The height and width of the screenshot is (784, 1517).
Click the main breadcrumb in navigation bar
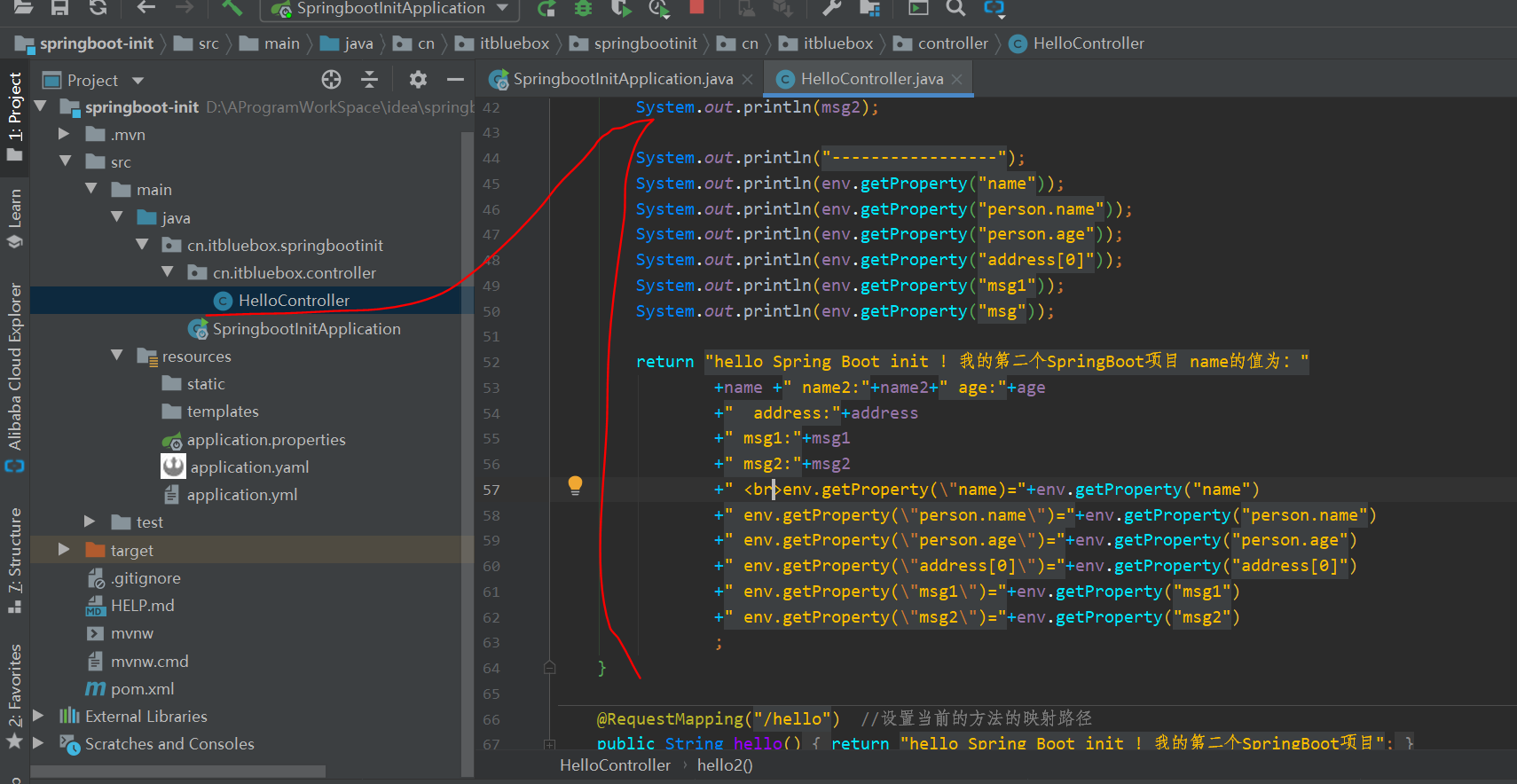pyautogui.click(x=270, y=43)
